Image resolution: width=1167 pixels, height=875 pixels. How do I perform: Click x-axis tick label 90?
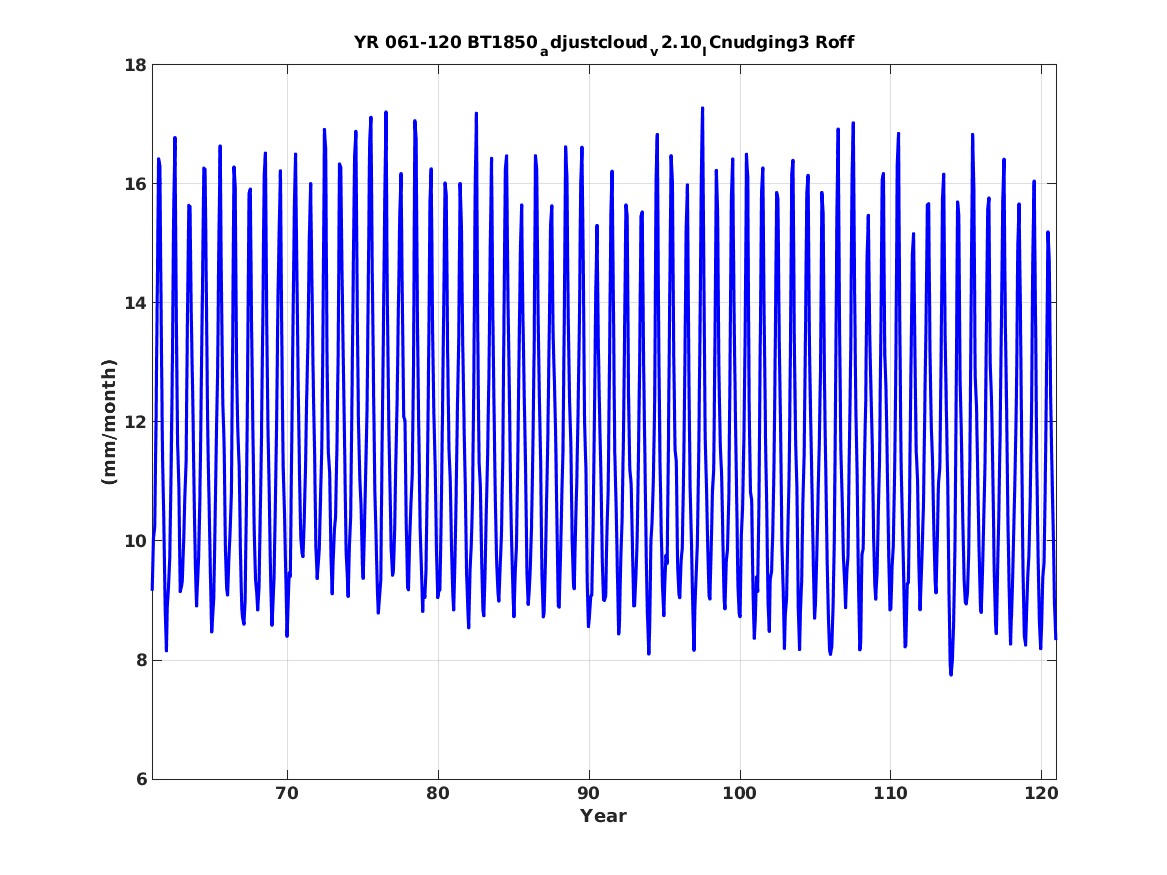pyautogui.click(x=589, y=794)
